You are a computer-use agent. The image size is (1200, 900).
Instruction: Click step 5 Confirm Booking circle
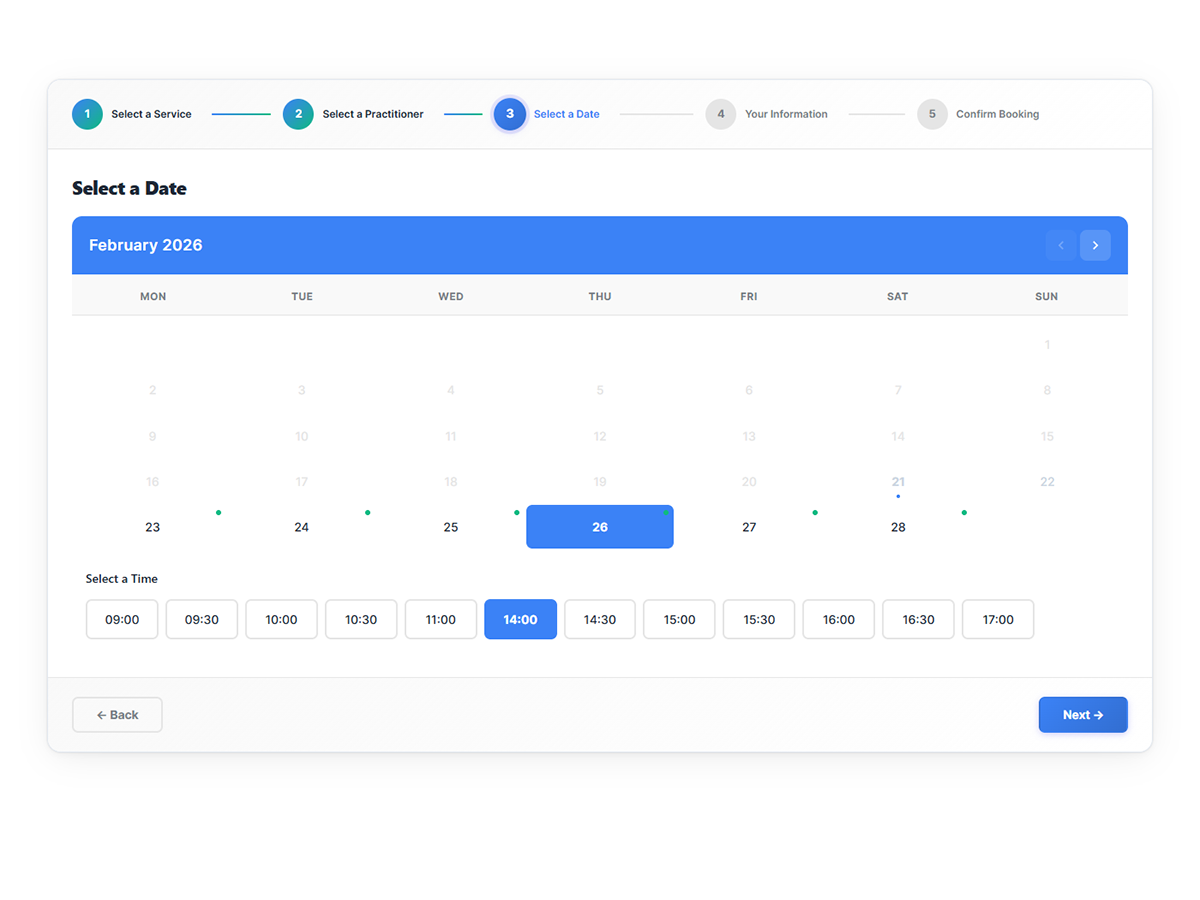[x=932, y=114]
